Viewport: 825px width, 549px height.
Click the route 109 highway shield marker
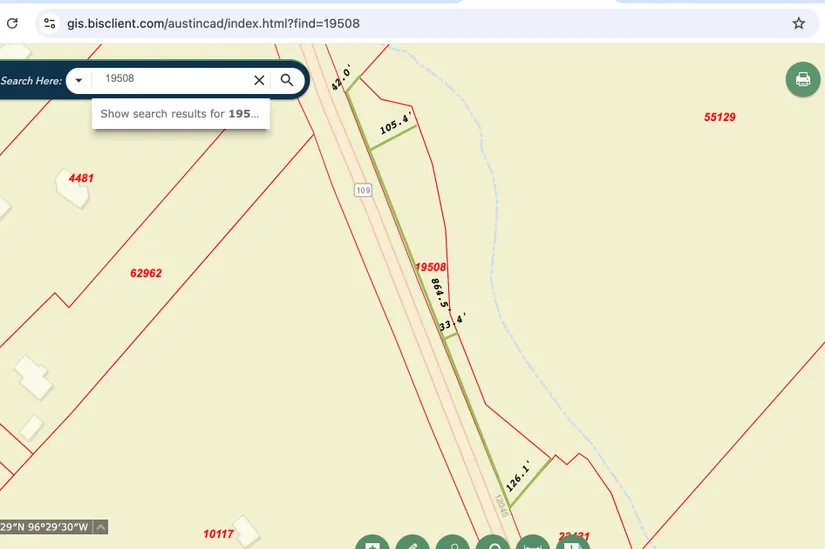(362, 189)
